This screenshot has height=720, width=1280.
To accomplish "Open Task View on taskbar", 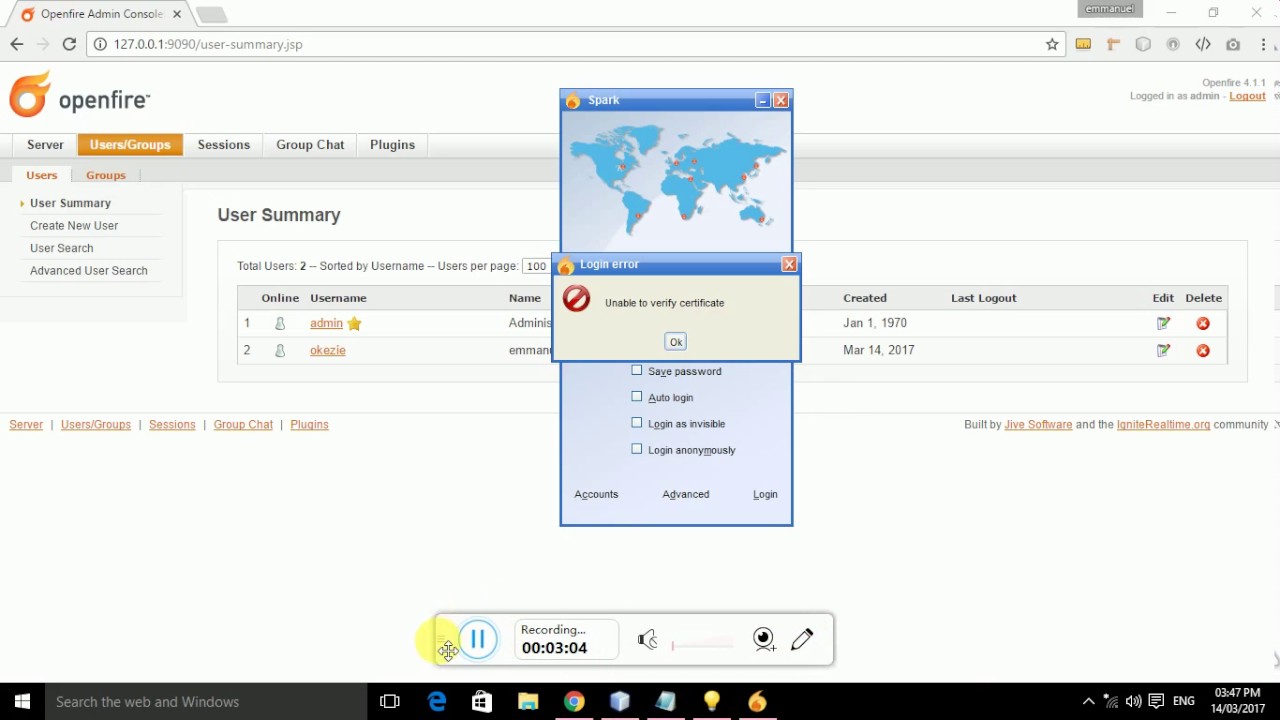I will click(390, 702).
